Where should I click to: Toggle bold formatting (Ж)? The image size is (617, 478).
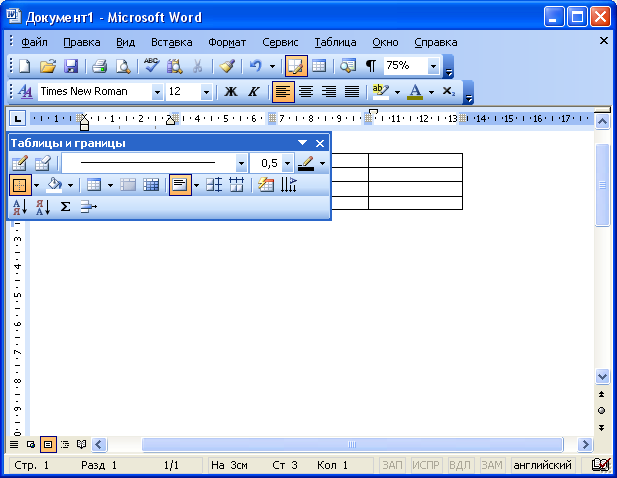coord(231,92)
